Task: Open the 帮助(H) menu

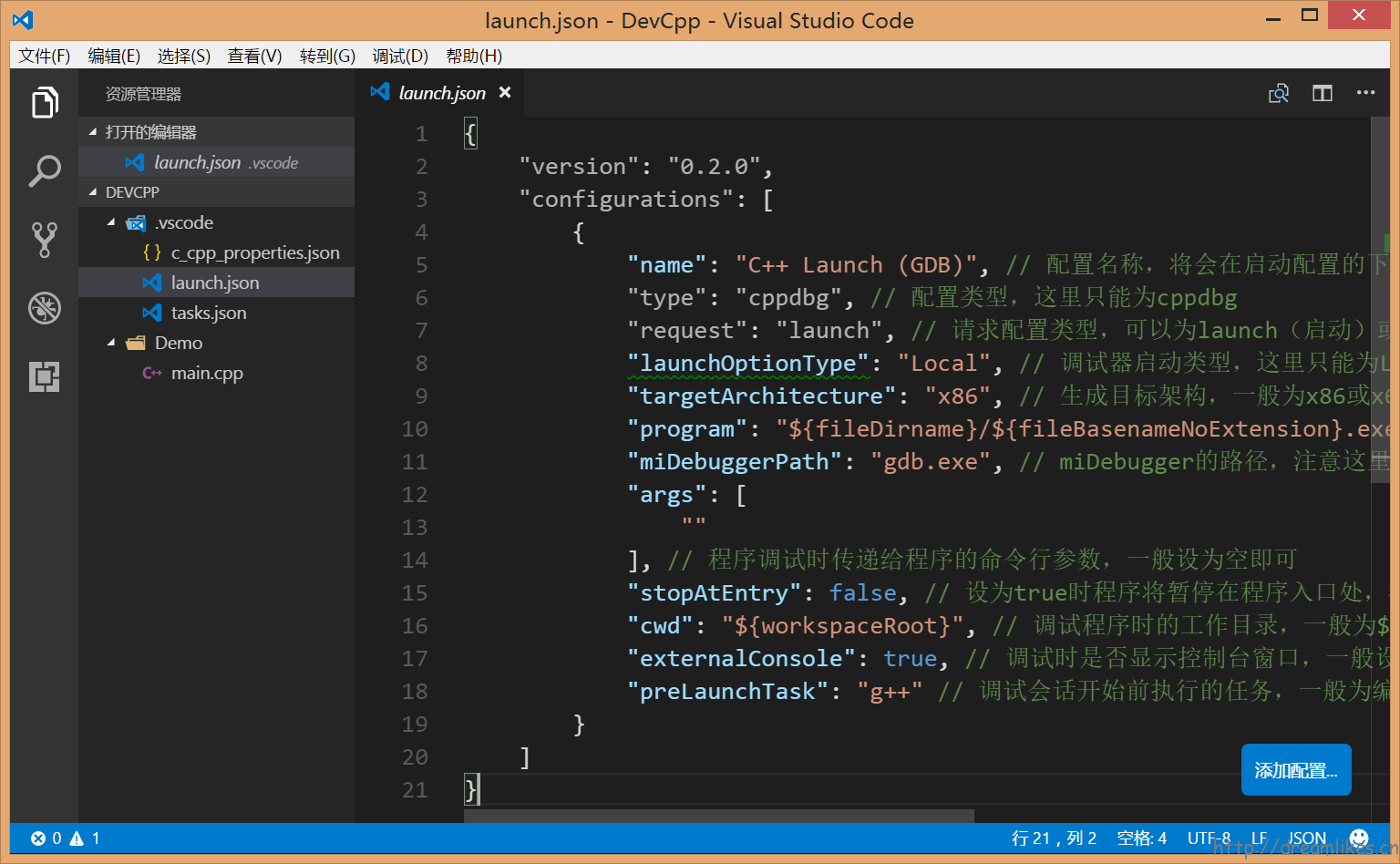Action: (x=474, y=56)
